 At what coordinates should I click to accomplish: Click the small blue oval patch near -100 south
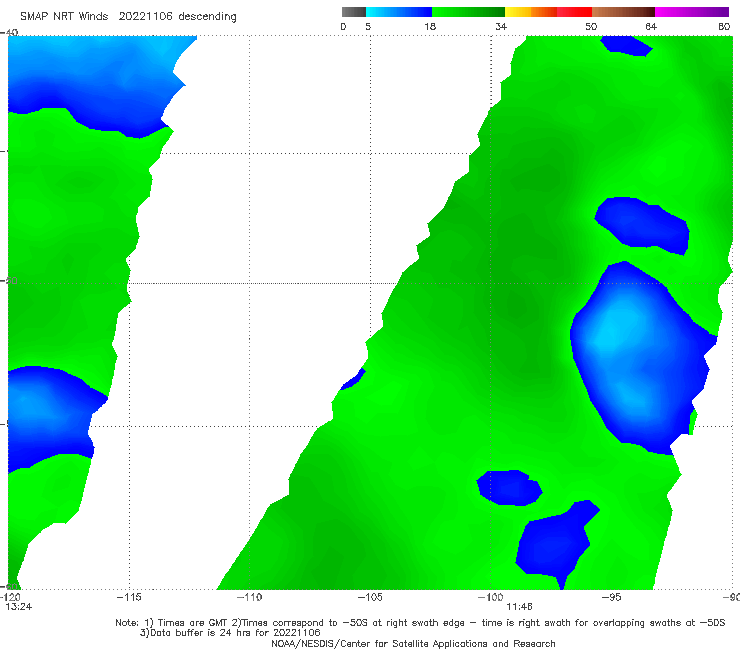point(509,488)
